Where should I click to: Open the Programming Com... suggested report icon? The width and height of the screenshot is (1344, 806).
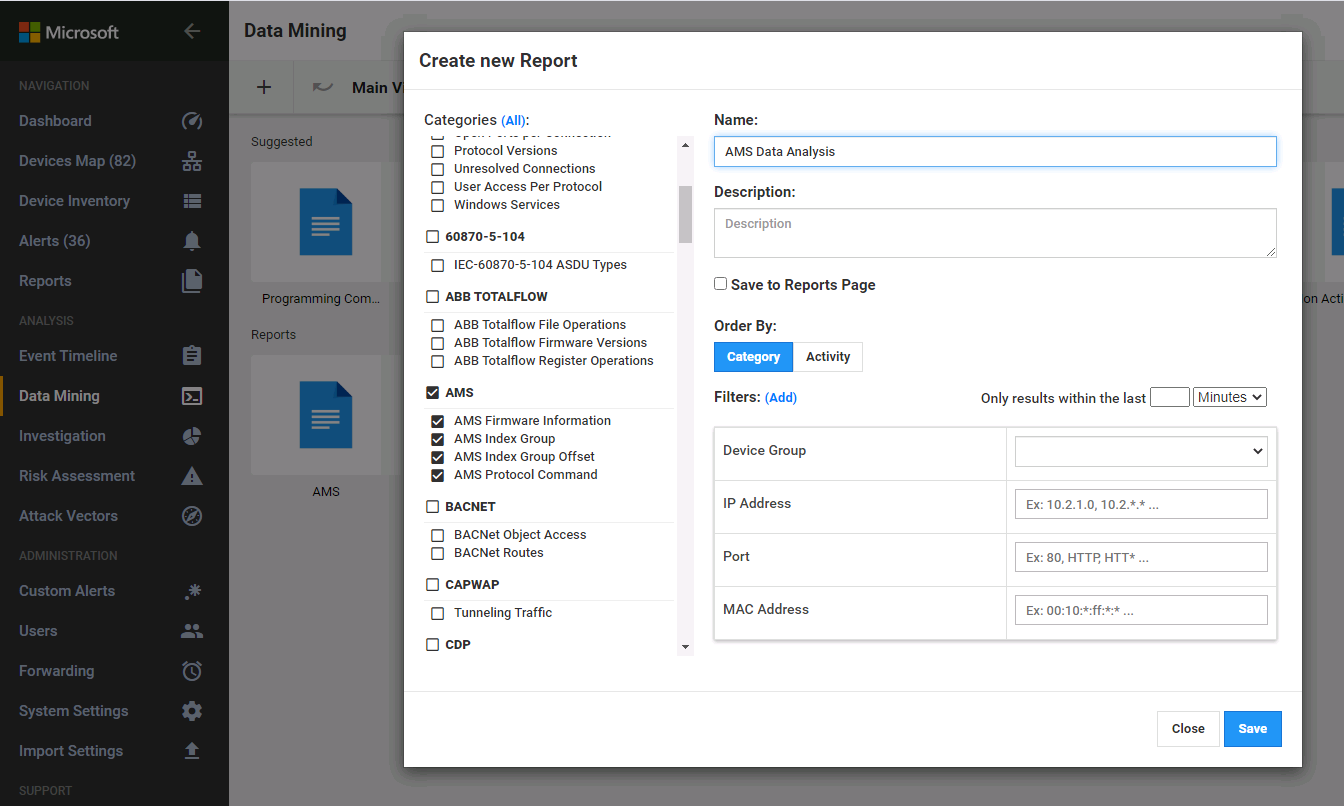click(326, 221)
